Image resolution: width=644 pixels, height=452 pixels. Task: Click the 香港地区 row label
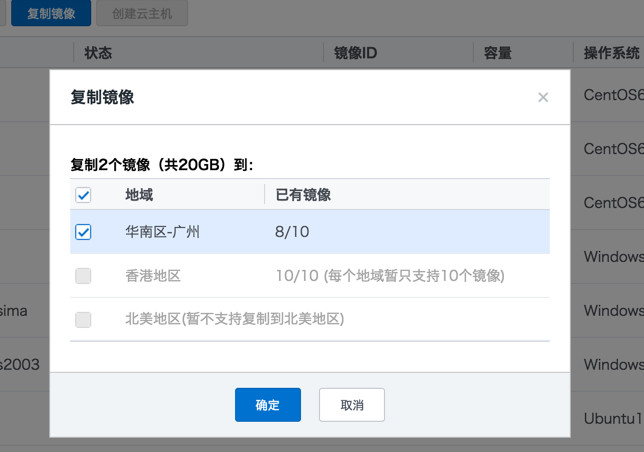point(152,276)
